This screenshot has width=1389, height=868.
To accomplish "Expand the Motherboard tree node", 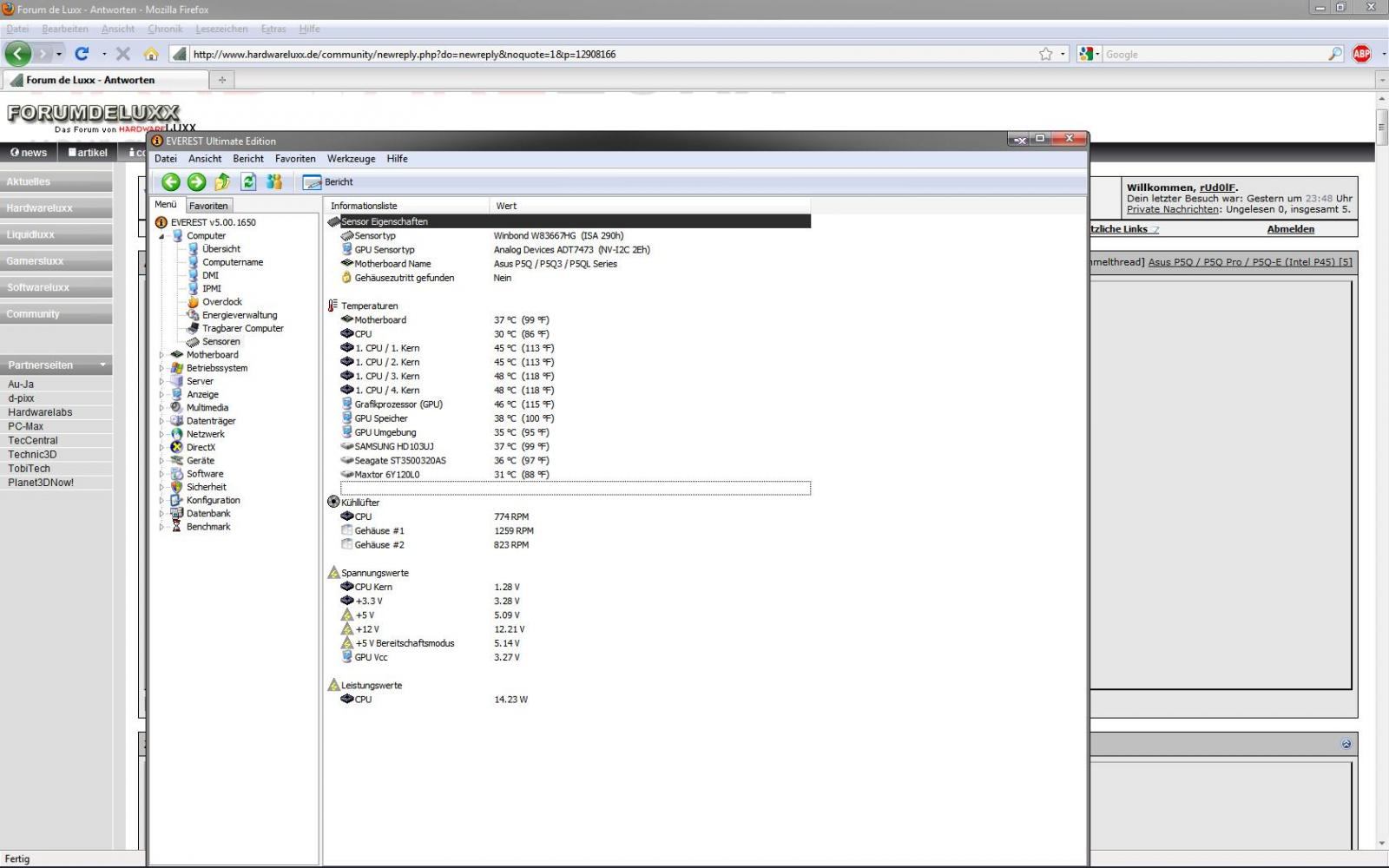I will 161,355.
